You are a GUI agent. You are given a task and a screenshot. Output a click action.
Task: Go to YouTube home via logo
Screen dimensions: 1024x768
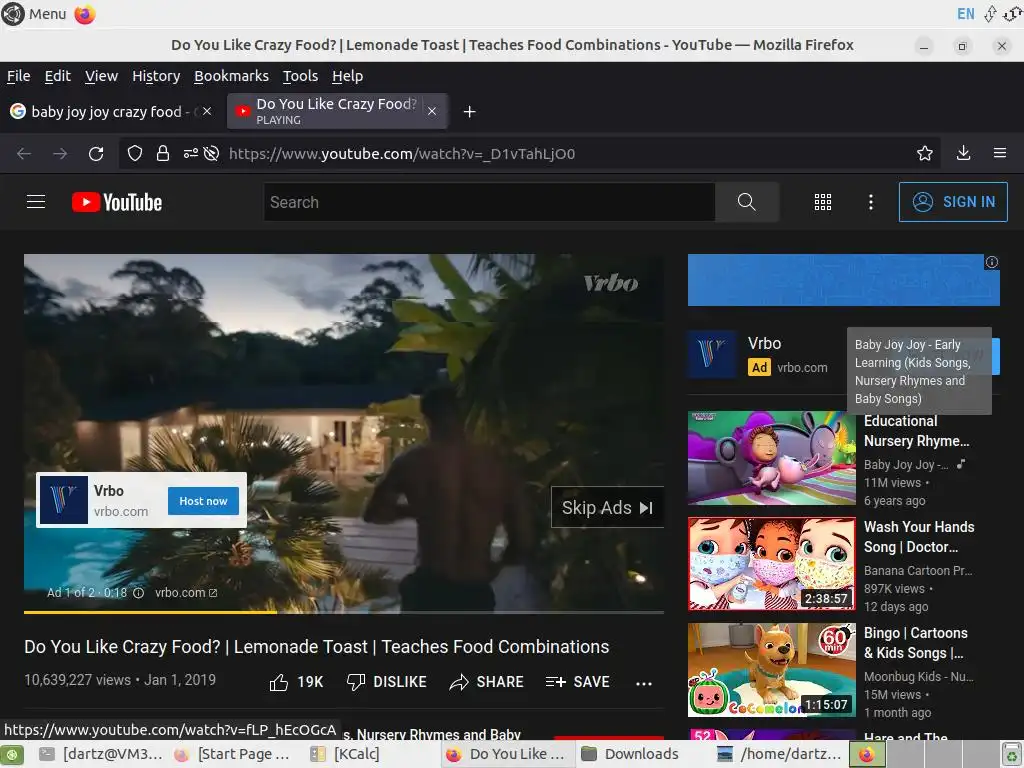(x=117, y=202)
